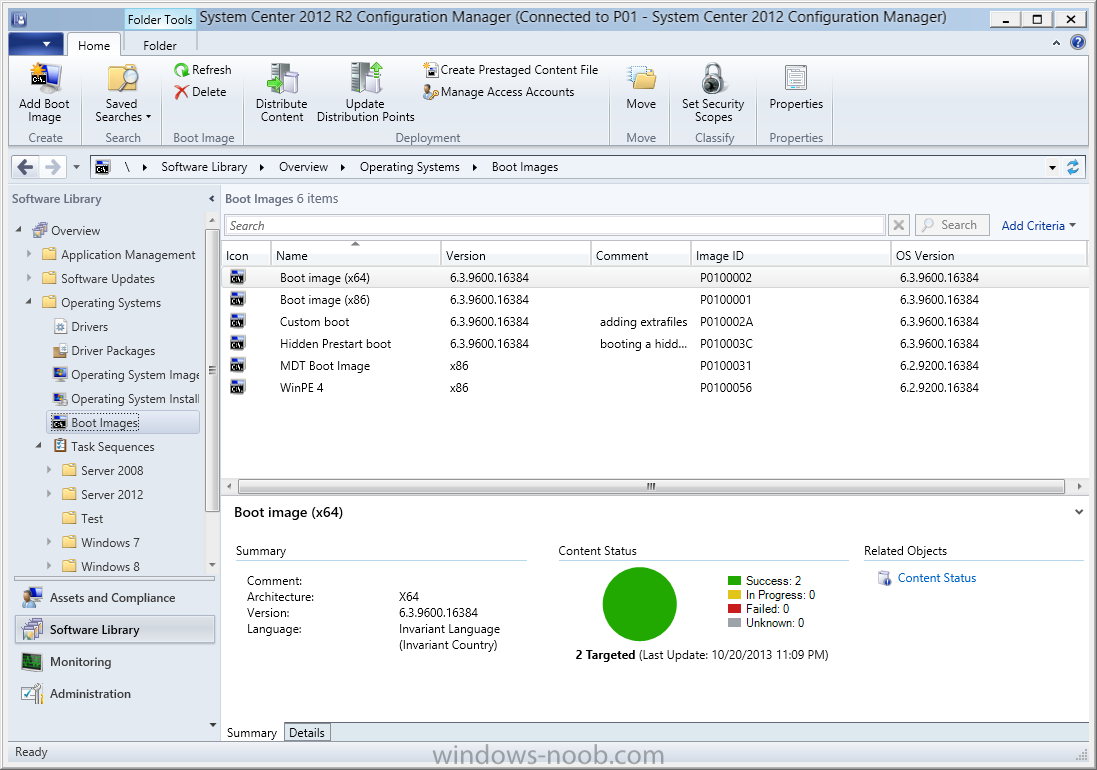1097x770 pixels.
Task: Switch to the Home ribbon tab
Action: coord(94,45)
